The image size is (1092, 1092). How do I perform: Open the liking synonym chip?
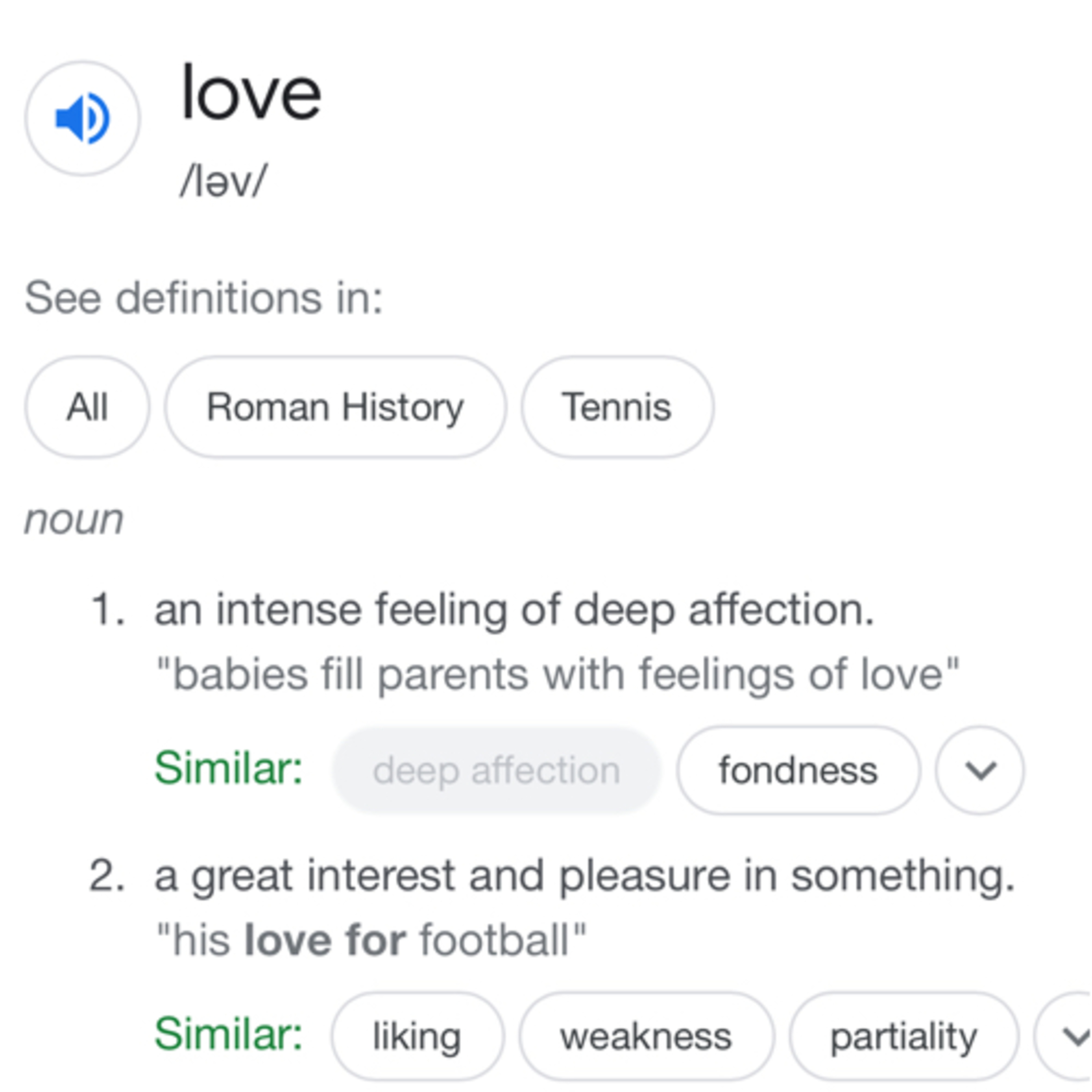click(x=417, y=1036)
